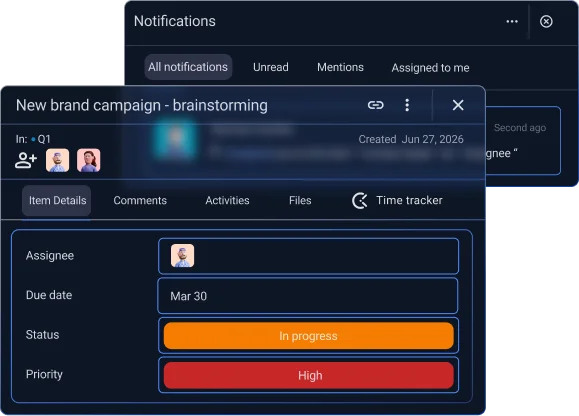Open the Files tab
The width and height of the screenshot is (579, 416).
click(300, 200)
